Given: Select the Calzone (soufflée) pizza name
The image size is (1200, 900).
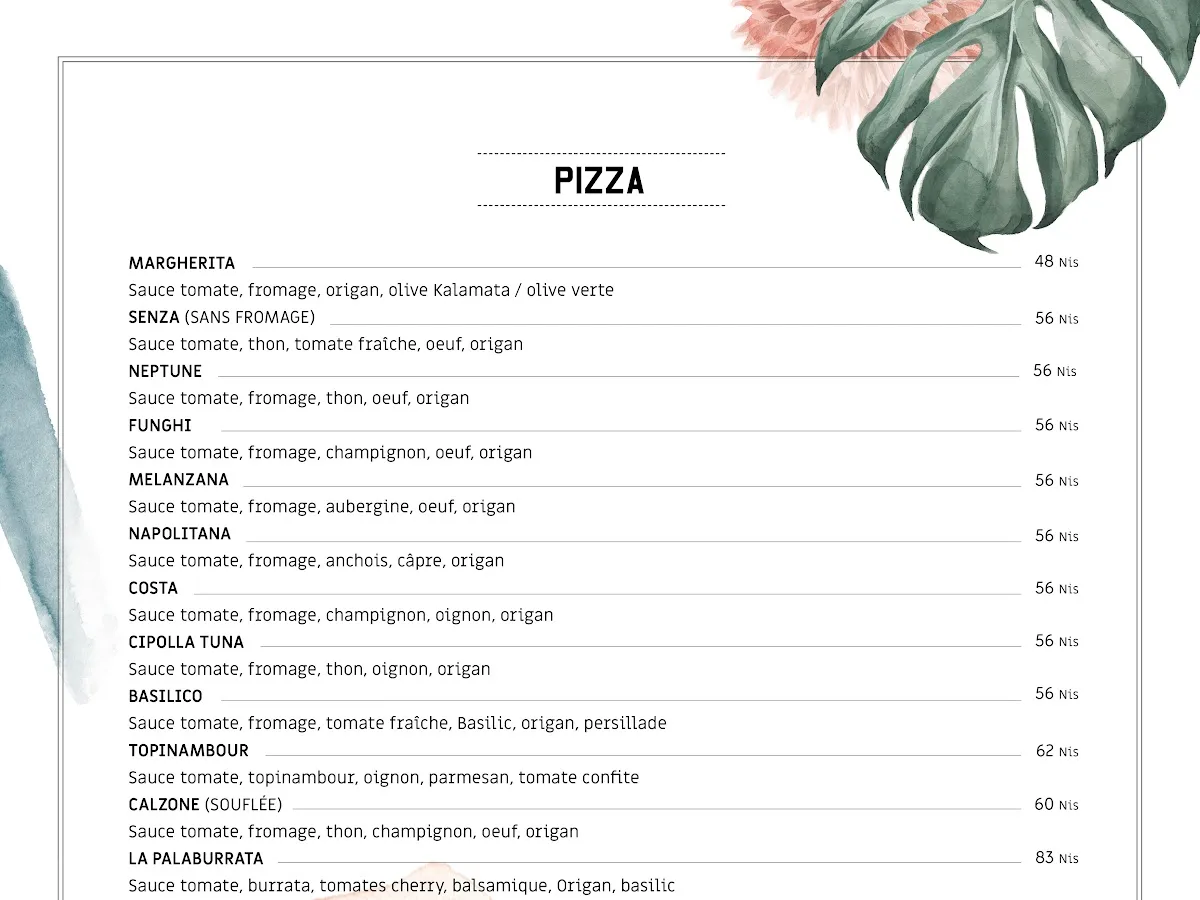Looking at the screenshot, I should 205,804.
